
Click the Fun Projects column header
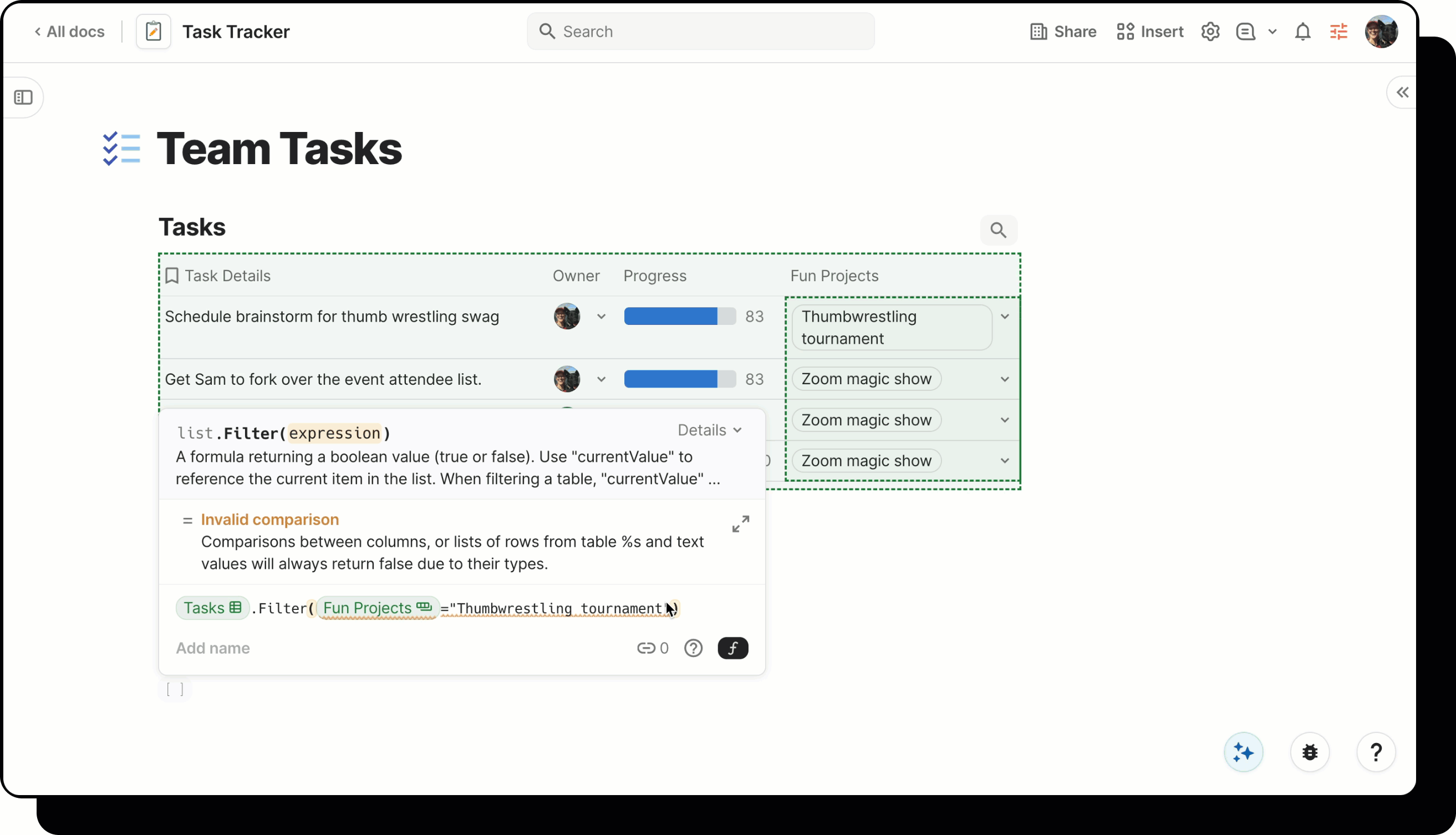tap(834, 276)
